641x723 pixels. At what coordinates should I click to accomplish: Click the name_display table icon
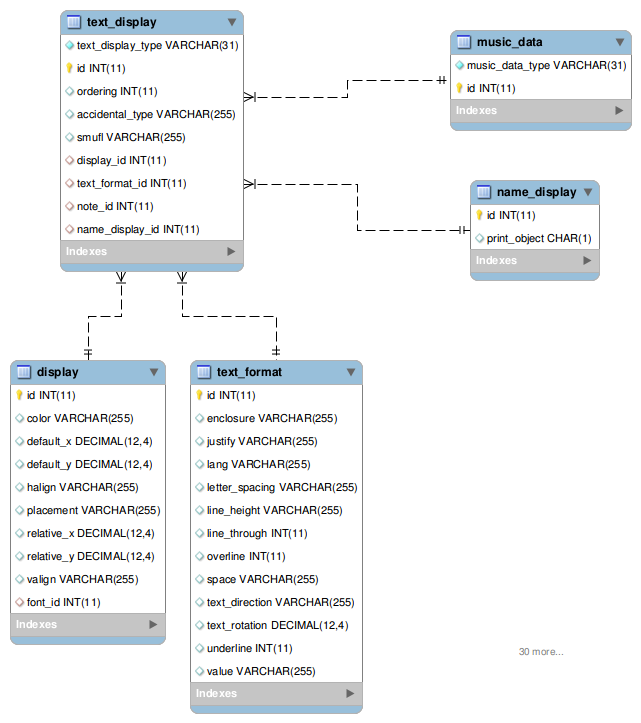(x=483, y=192)
